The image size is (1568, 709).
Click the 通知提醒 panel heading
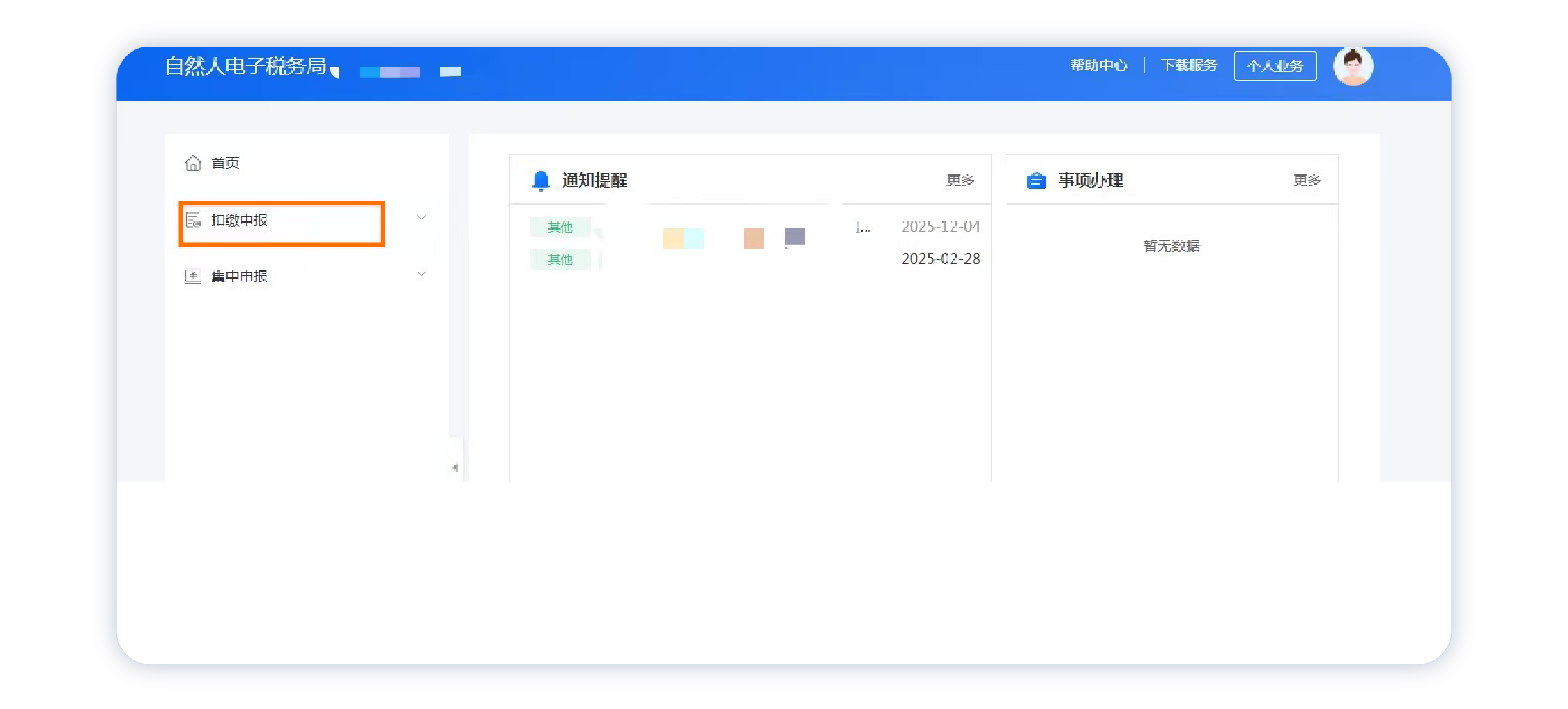(594, 181)
